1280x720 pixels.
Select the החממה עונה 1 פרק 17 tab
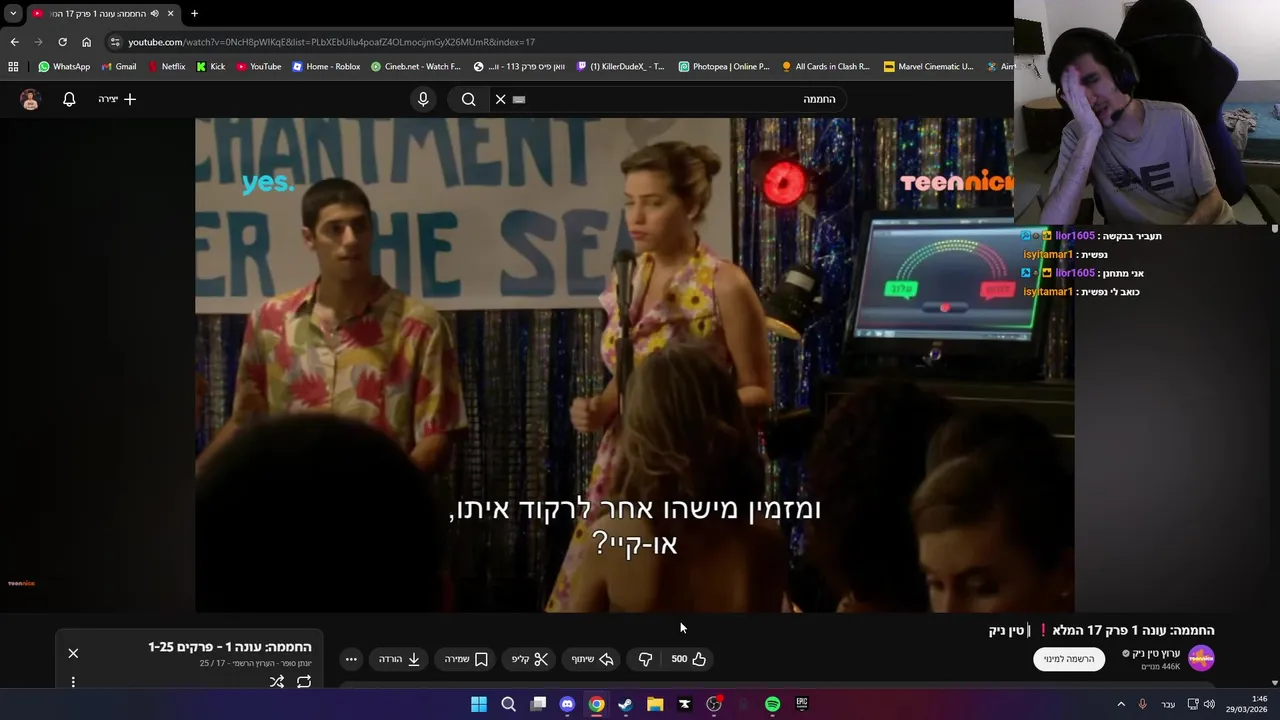pos(102,13)
